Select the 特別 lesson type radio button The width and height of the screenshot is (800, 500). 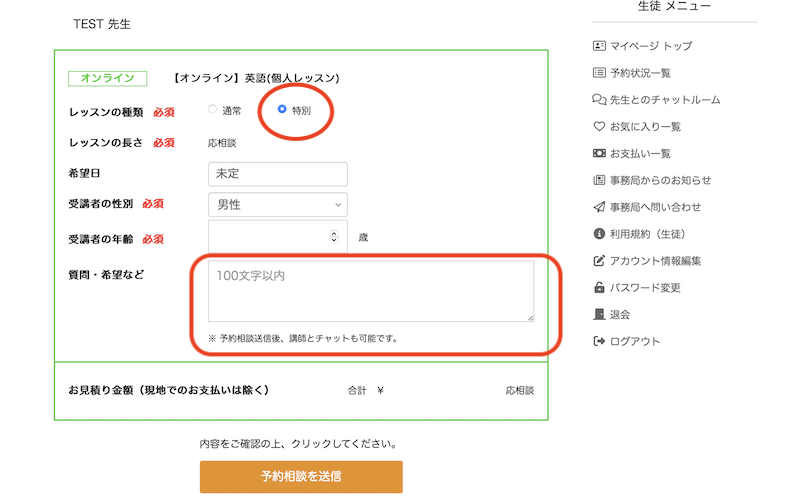(x=282, y=109)
